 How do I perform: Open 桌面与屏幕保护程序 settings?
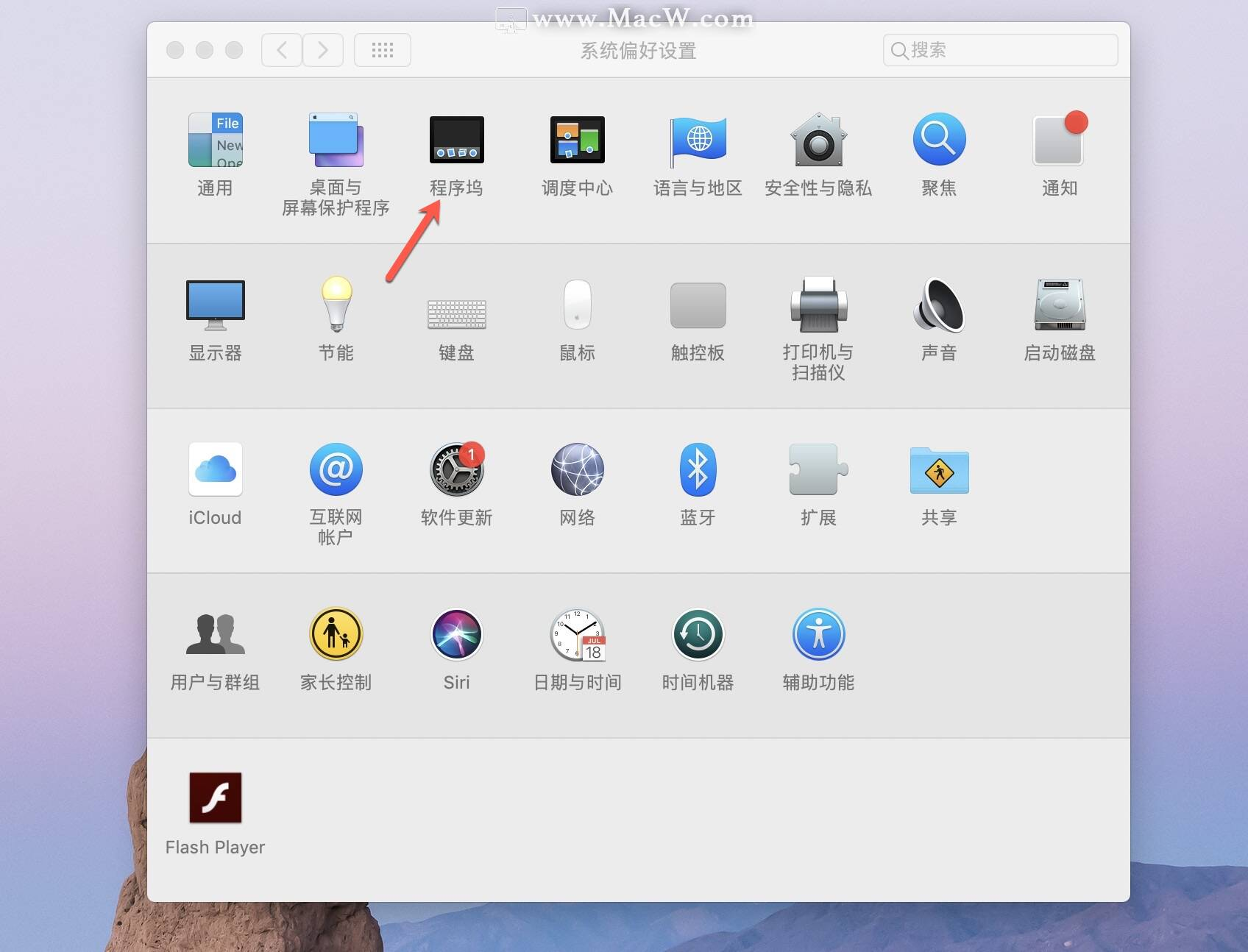point(336,140)
